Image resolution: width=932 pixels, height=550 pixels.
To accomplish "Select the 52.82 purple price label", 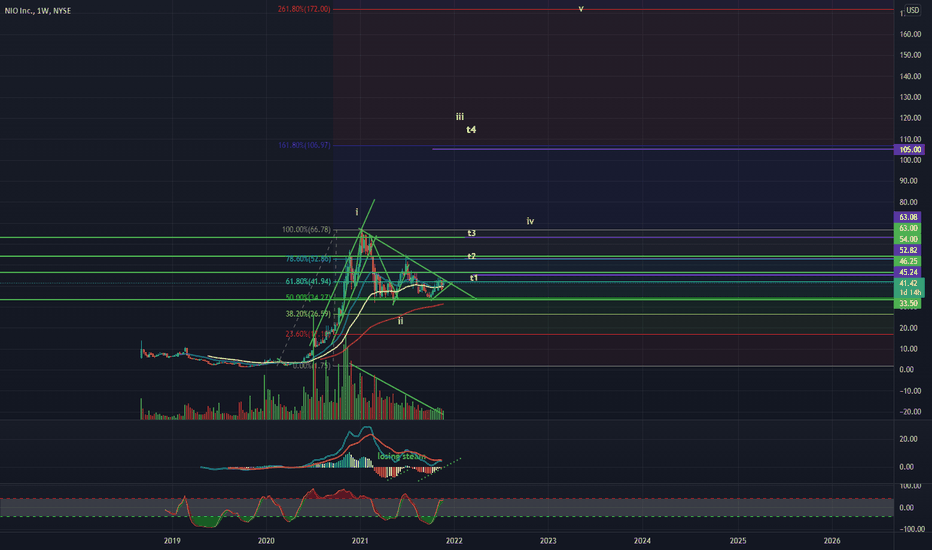I will (908, 250).
